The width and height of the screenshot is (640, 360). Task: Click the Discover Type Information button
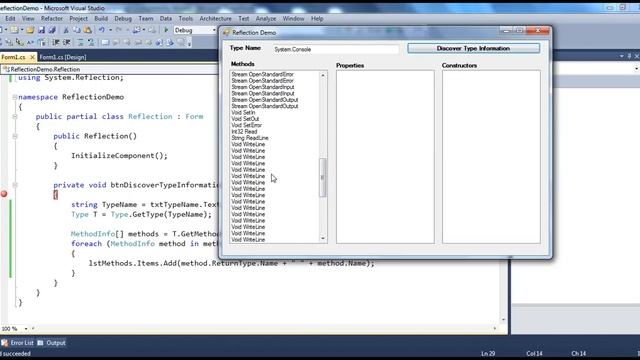point(473,49)
